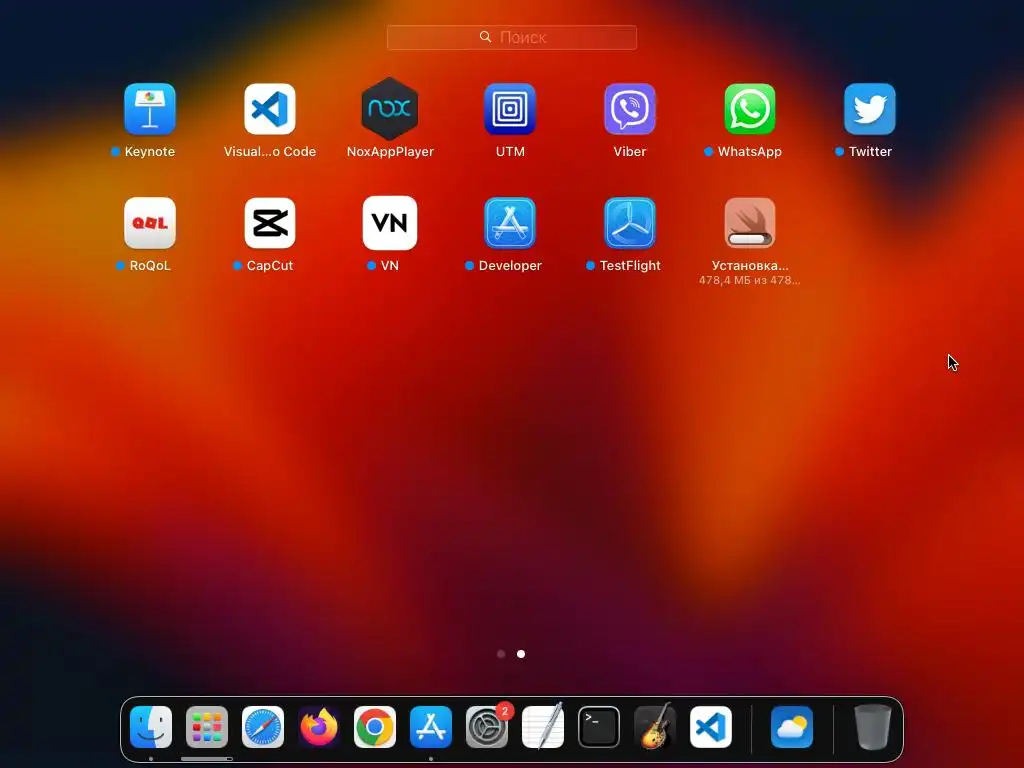Open CapCut video editor
This screenshot has width=1024, height=768.
(270, 223)
